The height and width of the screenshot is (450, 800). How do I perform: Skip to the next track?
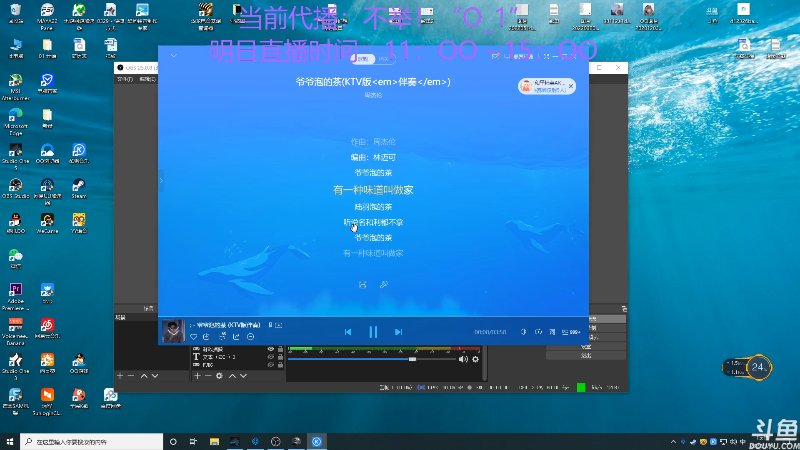[x=398, y=332]
